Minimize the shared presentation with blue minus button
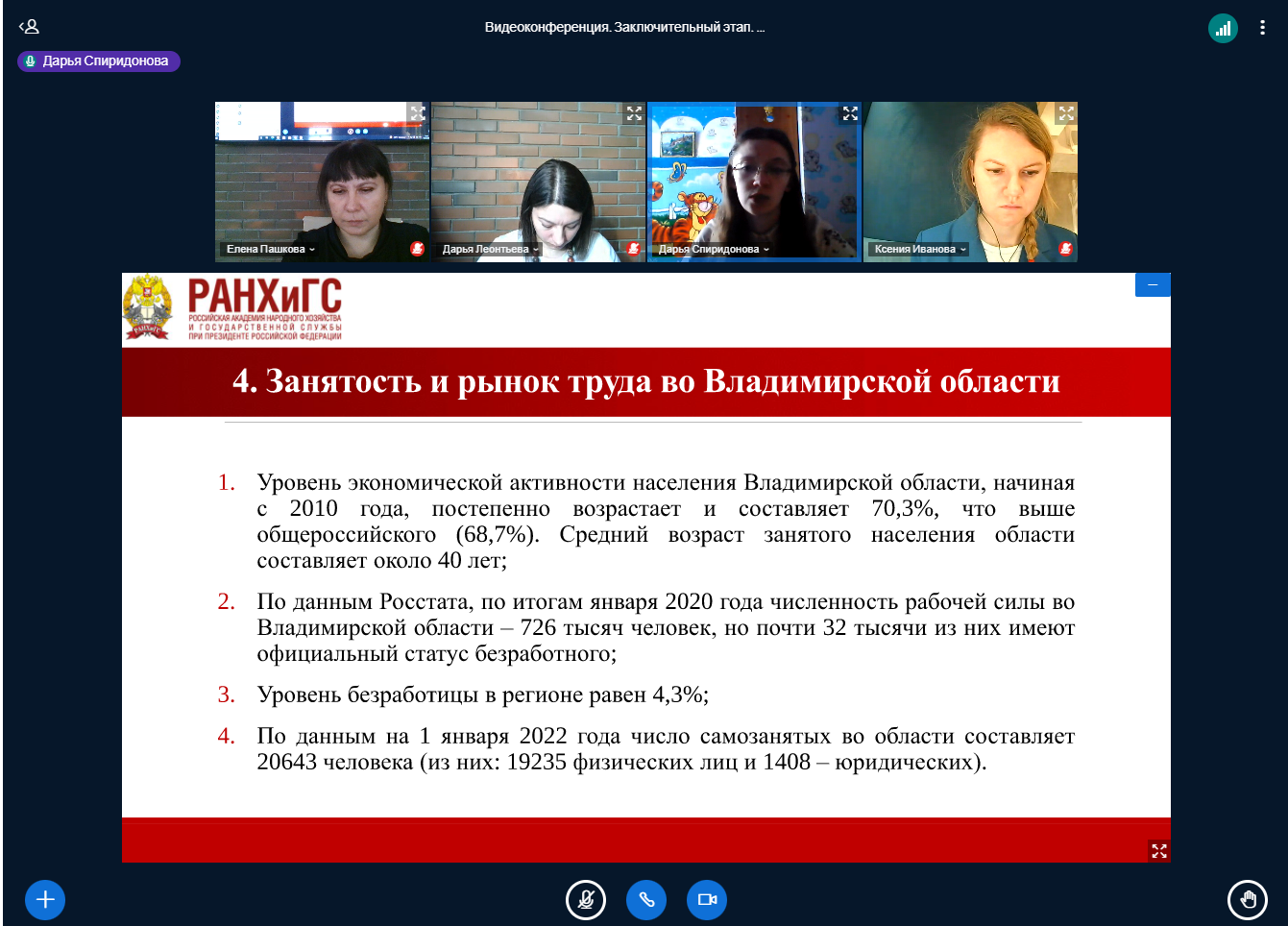This screenshot has height=926, width=1288. coord(1153,284)
